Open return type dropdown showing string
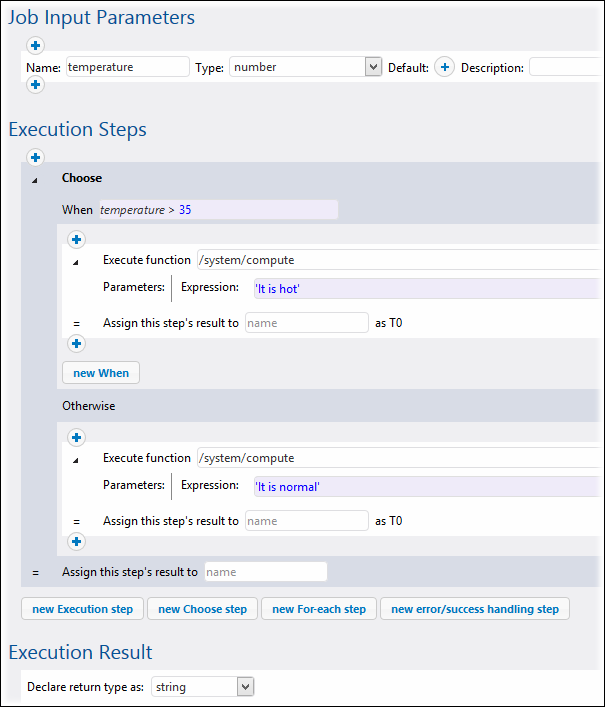The height and width of the screenshot is (707, 605). pos(202,687)
